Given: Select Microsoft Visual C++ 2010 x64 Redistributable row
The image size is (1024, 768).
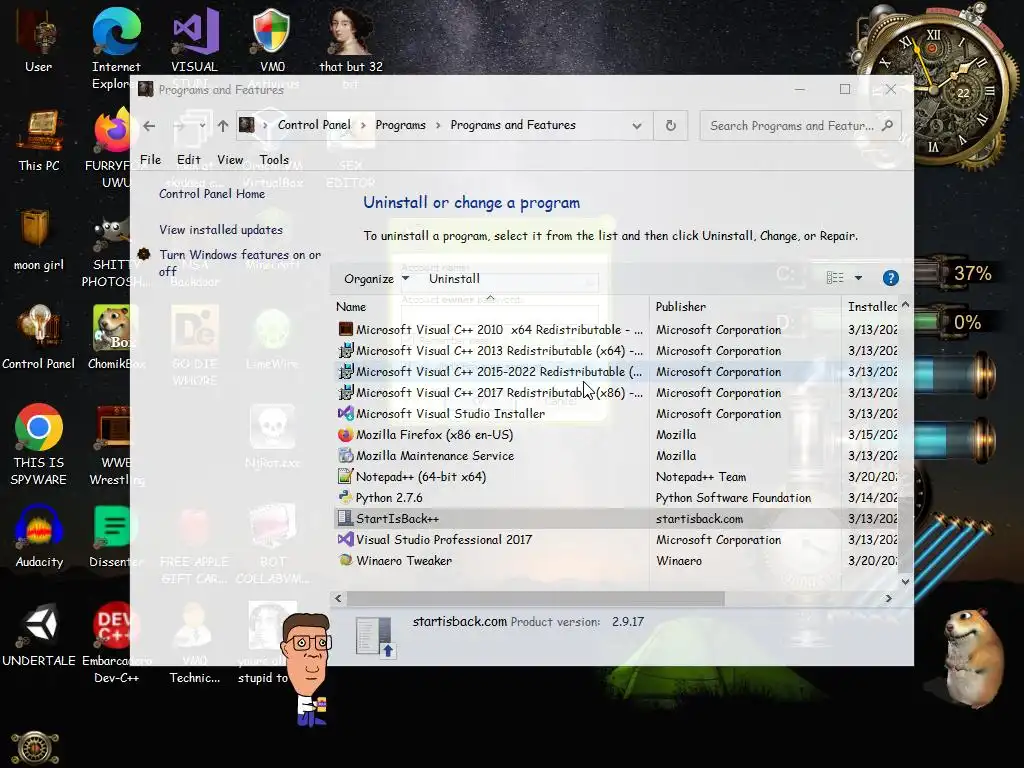Looking at the screenshot, I should click(616, 330).
